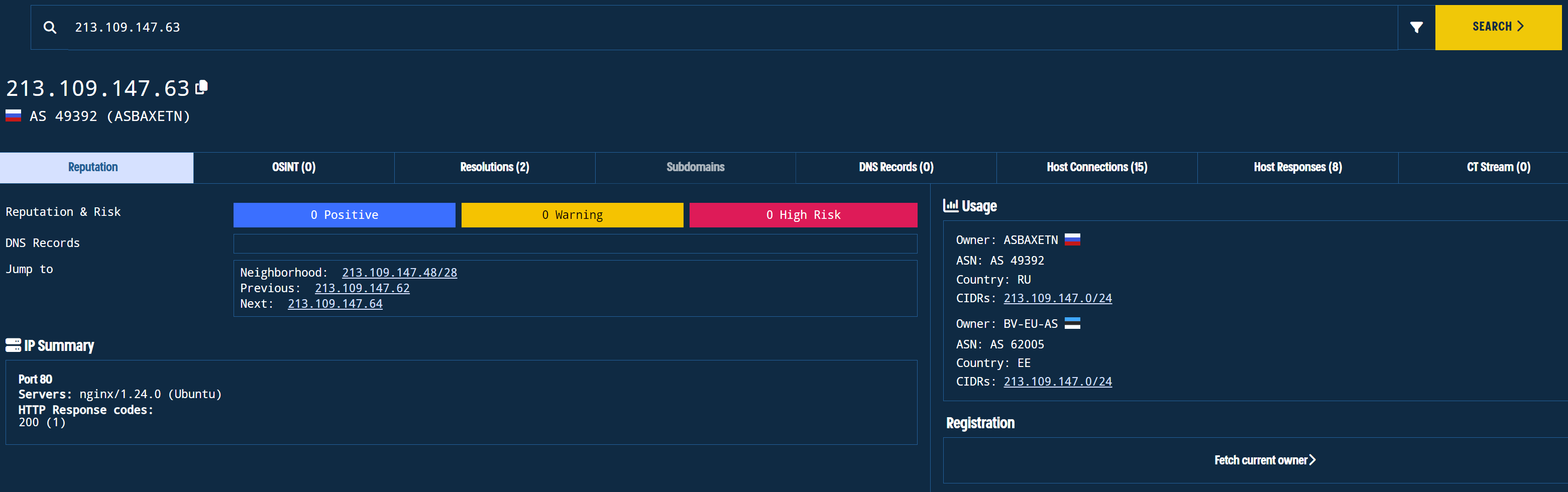Click the yellow SEARCH button
The image size is (1568, 492).
coord(1498,28)
